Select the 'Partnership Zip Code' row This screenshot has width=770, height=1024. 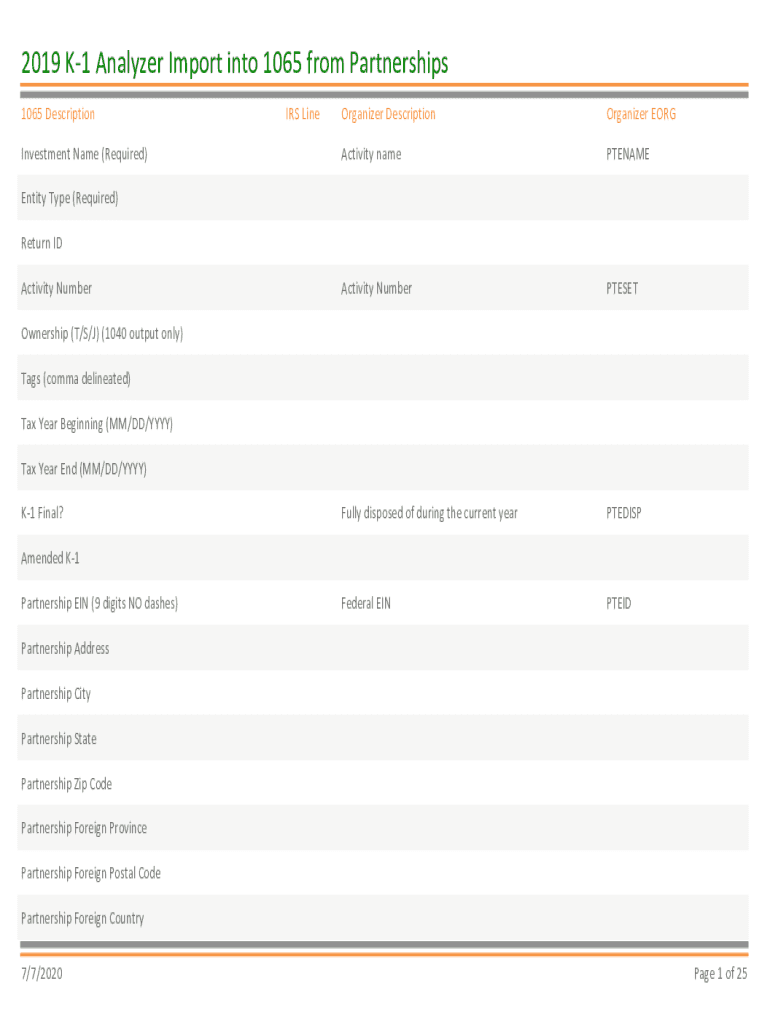[x=66, y=783]
